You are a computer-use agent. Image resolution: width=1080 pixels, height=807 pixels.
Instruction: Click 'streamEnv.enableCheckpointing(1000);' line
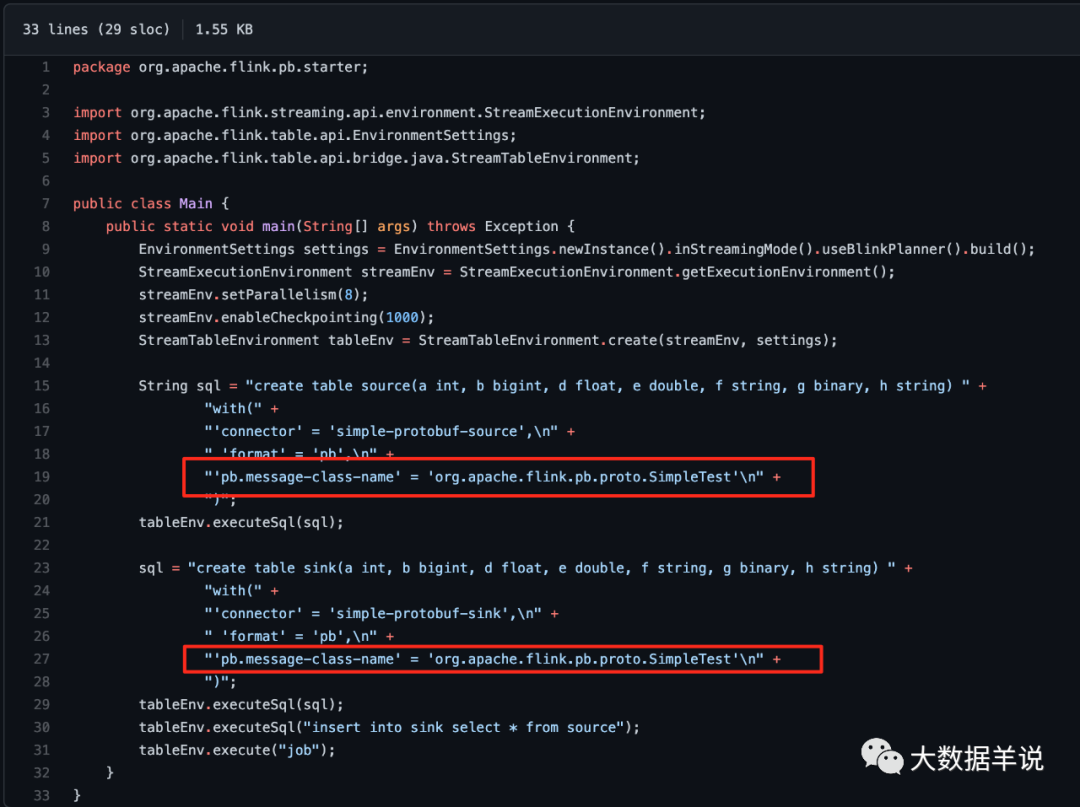tap(286, 317)
